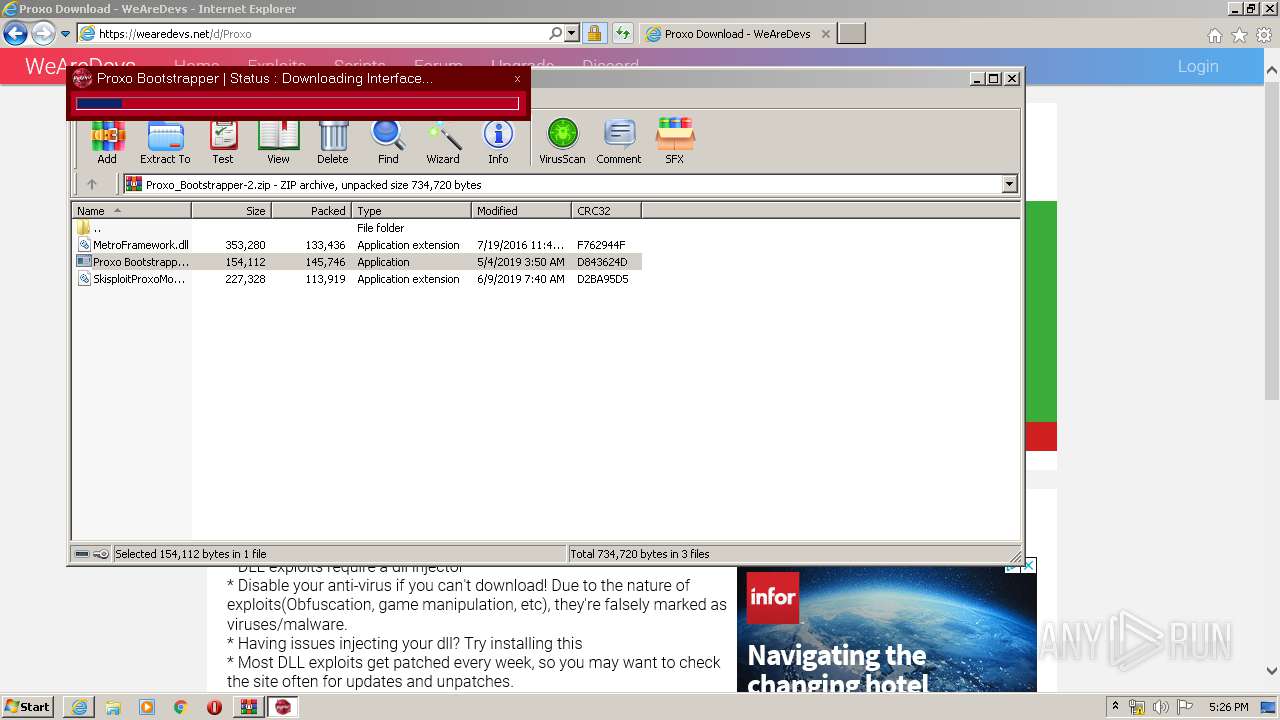The image size is (1280, 720).
Task: Open a new blank IE tab
Action: (851, 34)
